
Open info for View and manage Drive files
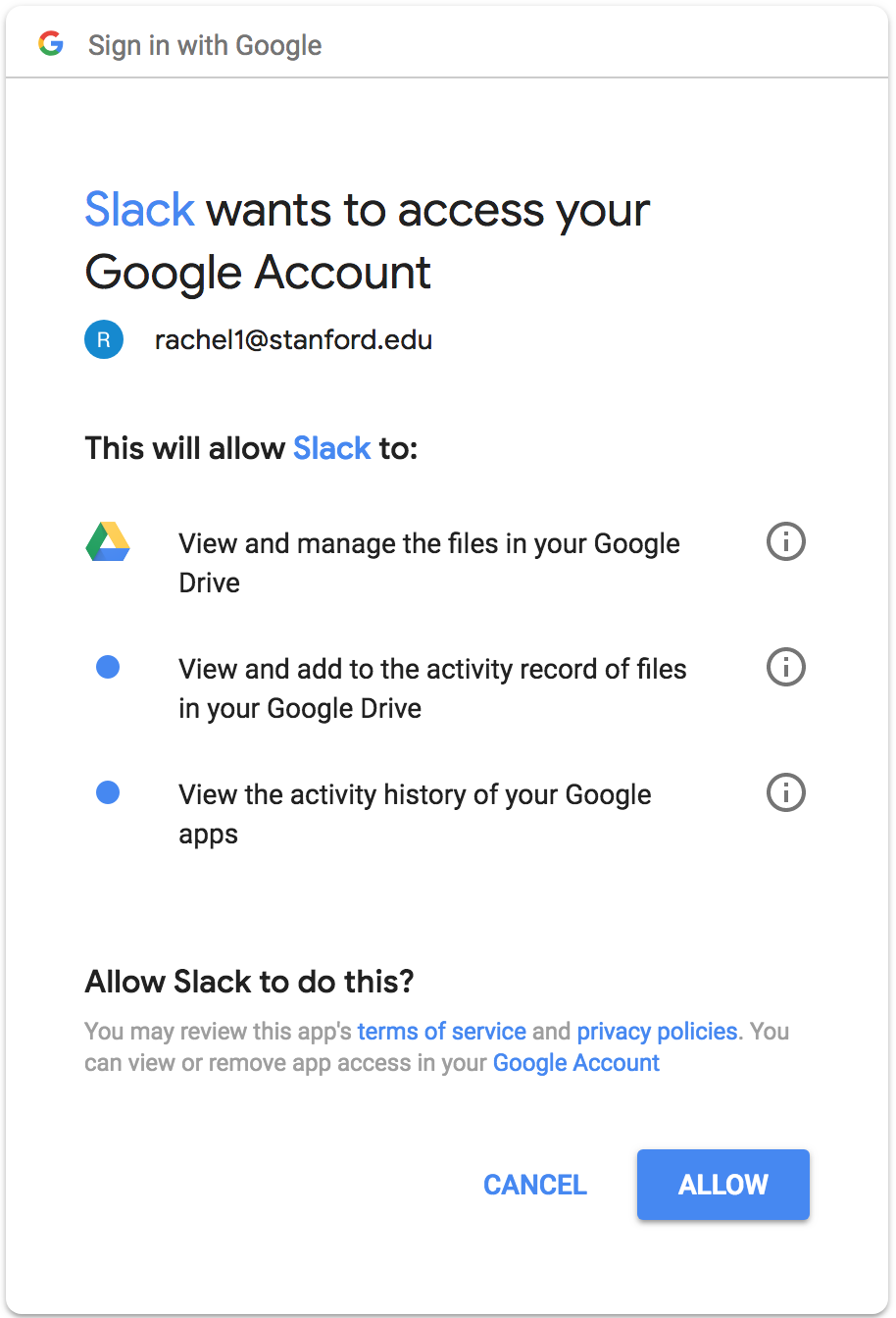pyautogui.click(x=785, y=541)
